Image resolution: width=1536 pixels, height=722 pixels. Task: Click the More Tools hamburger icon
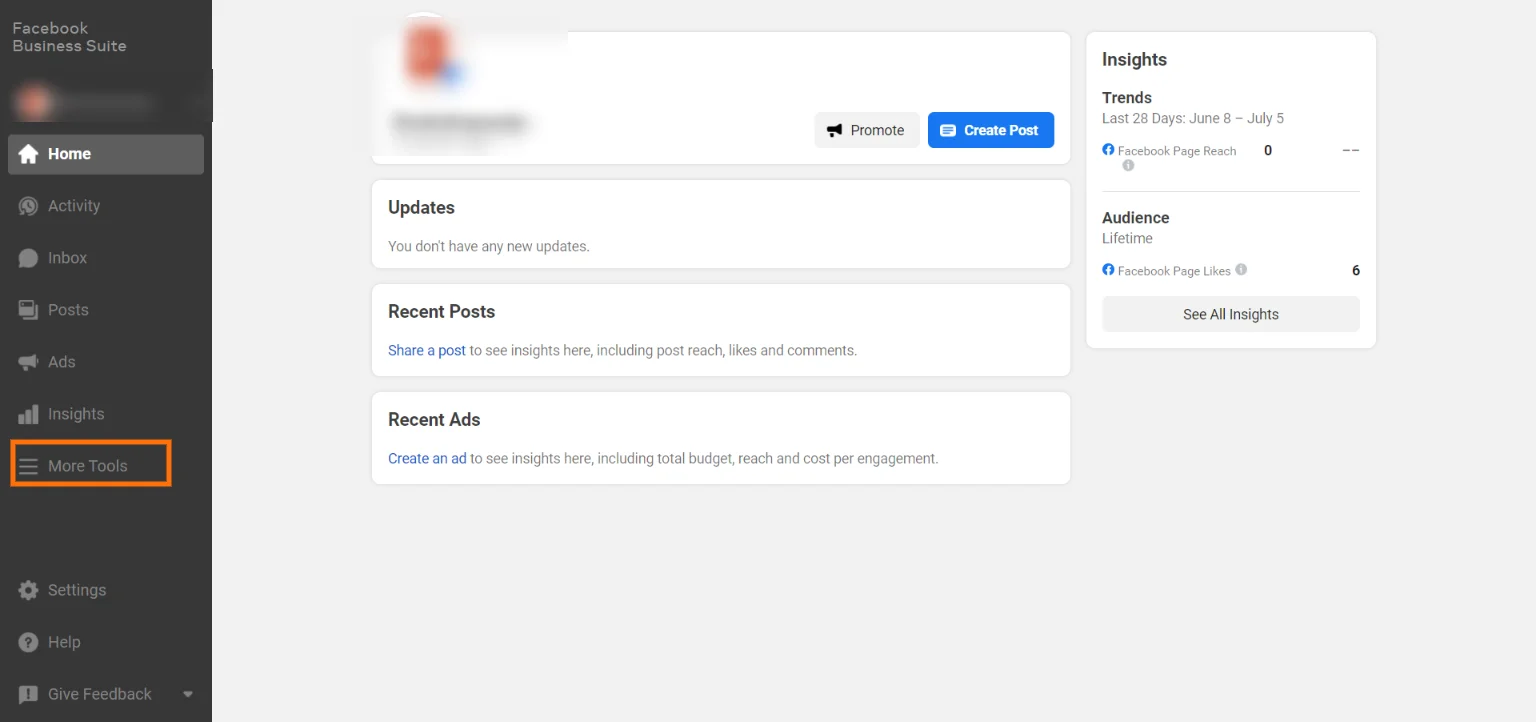pos(28,466)
